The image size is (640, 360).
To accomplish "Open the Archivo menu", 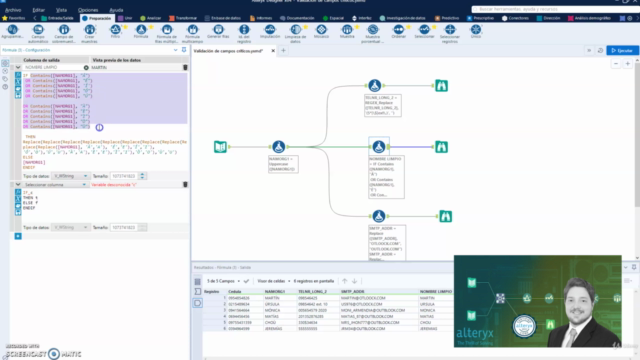I will point(13,10).
